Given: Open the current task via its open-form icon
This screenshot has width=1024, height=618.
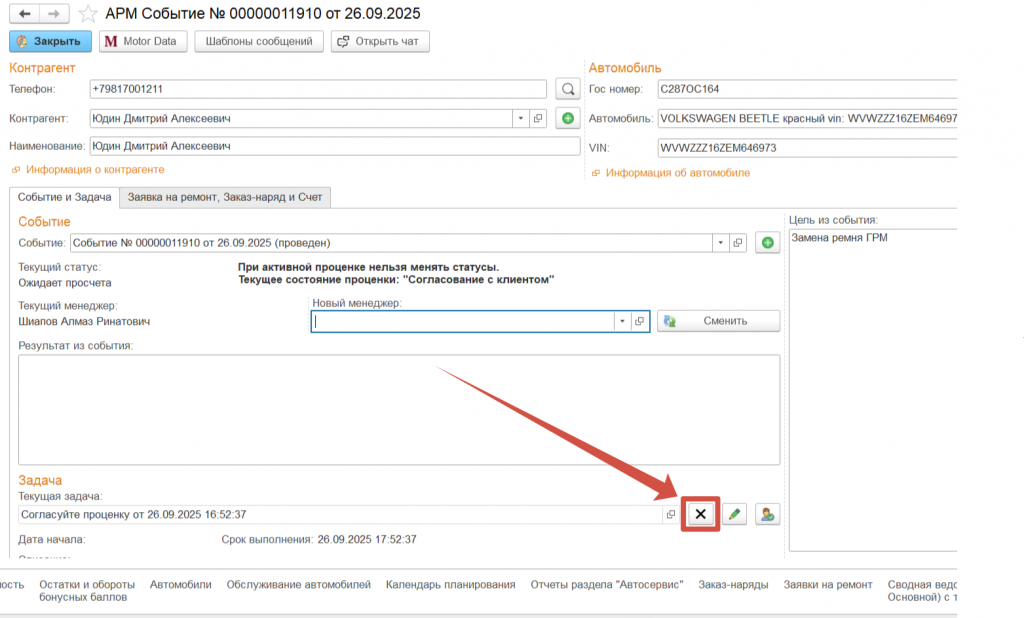Looking at the screenshot, I should click(x=671, y=514).
